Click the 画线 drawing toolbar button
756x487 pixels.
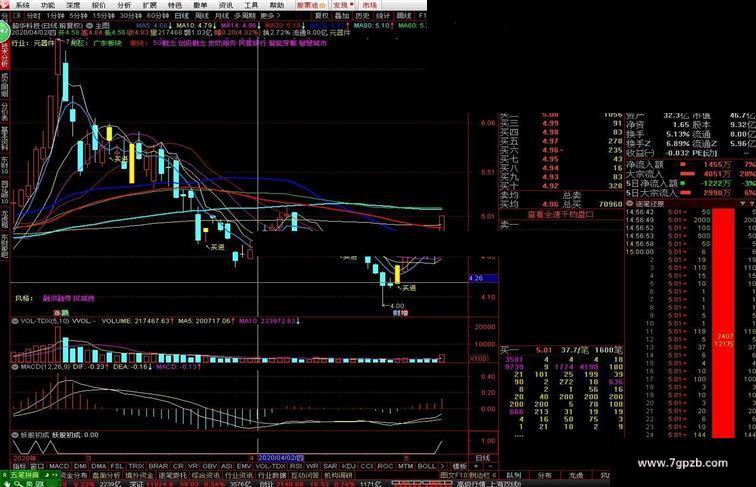[404, 16]
